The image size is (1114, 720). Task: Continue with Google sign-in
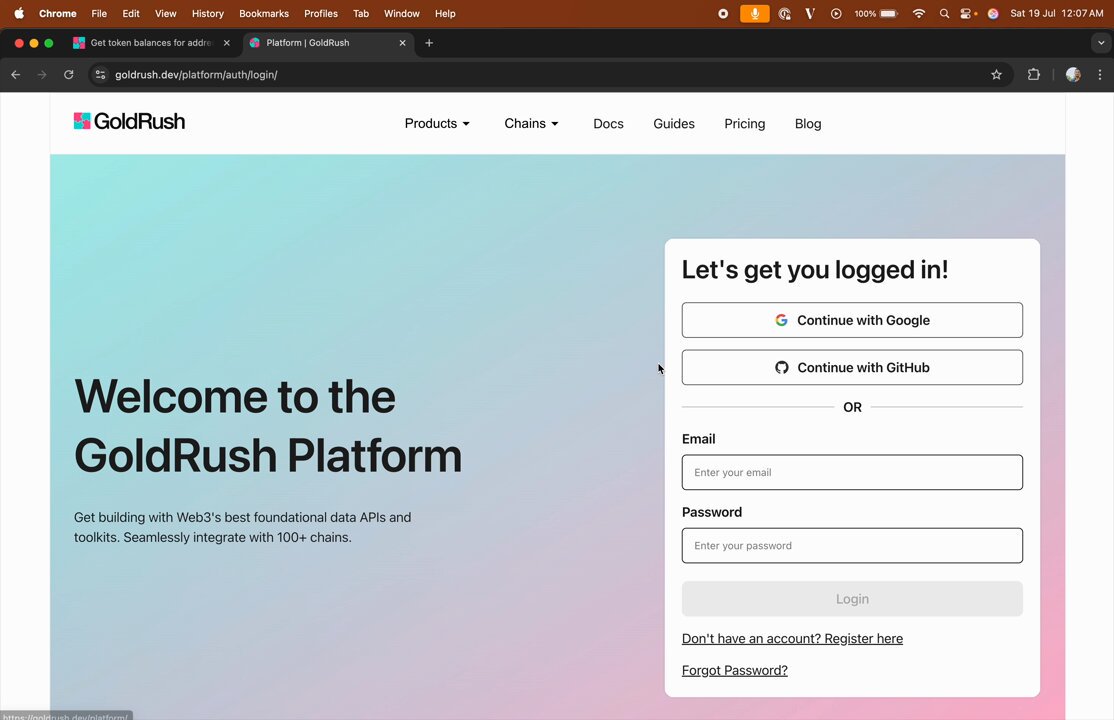[852, 320]
